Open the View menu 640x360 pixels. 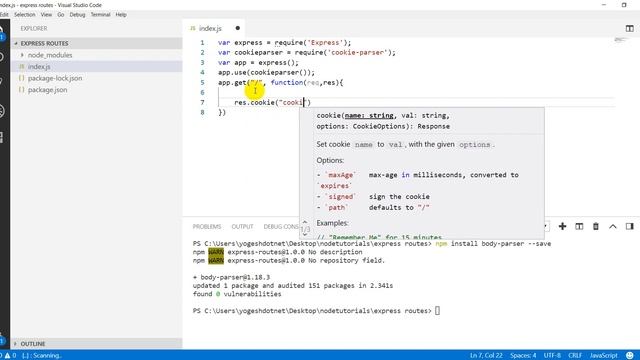coord(46,14)
